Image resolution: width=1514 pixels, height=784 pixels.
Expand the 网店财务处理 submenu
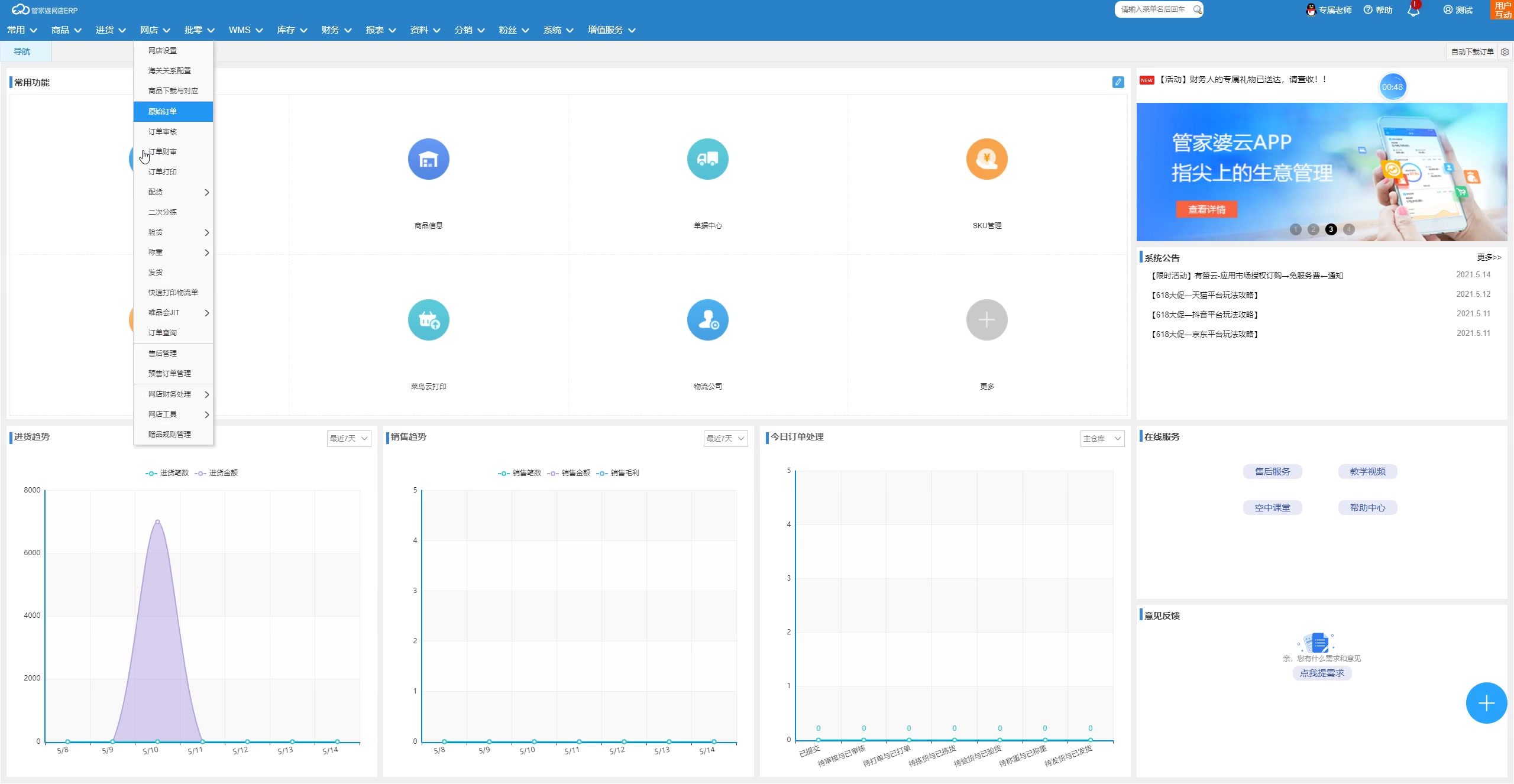[x=173, y=394]
